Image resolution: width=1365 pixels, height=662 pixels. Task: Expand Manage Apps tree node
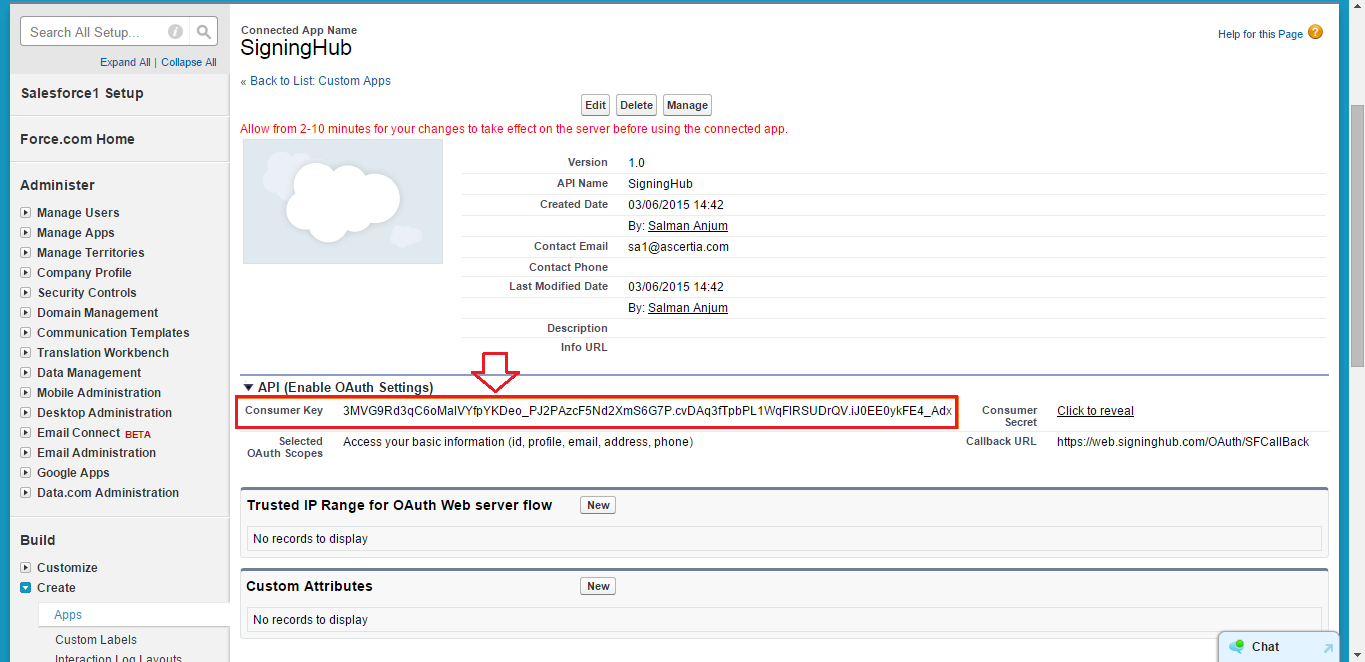coord(26,233)
